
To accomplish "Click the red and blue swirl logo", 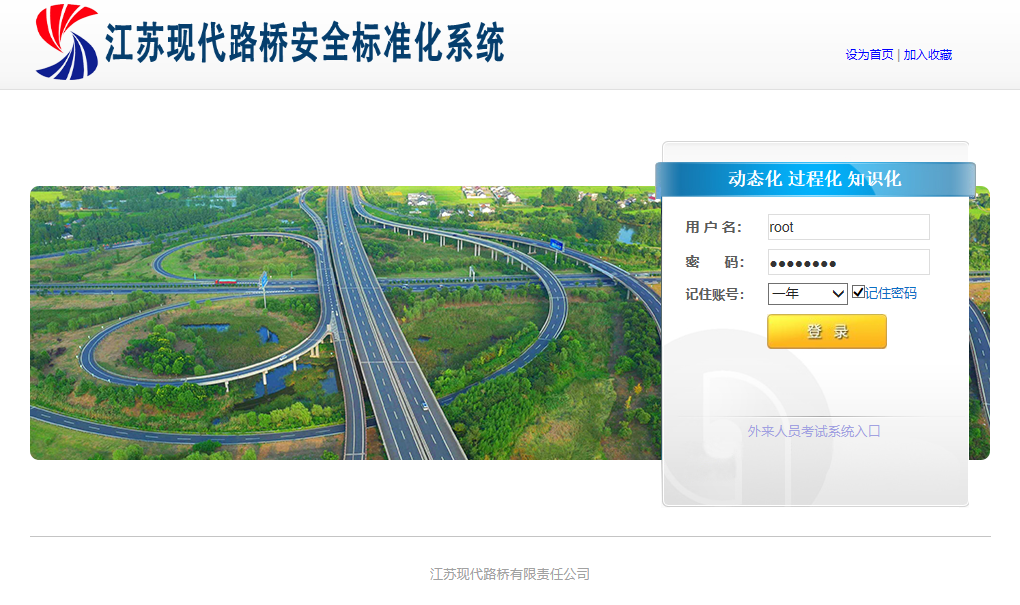I will 67,42.
